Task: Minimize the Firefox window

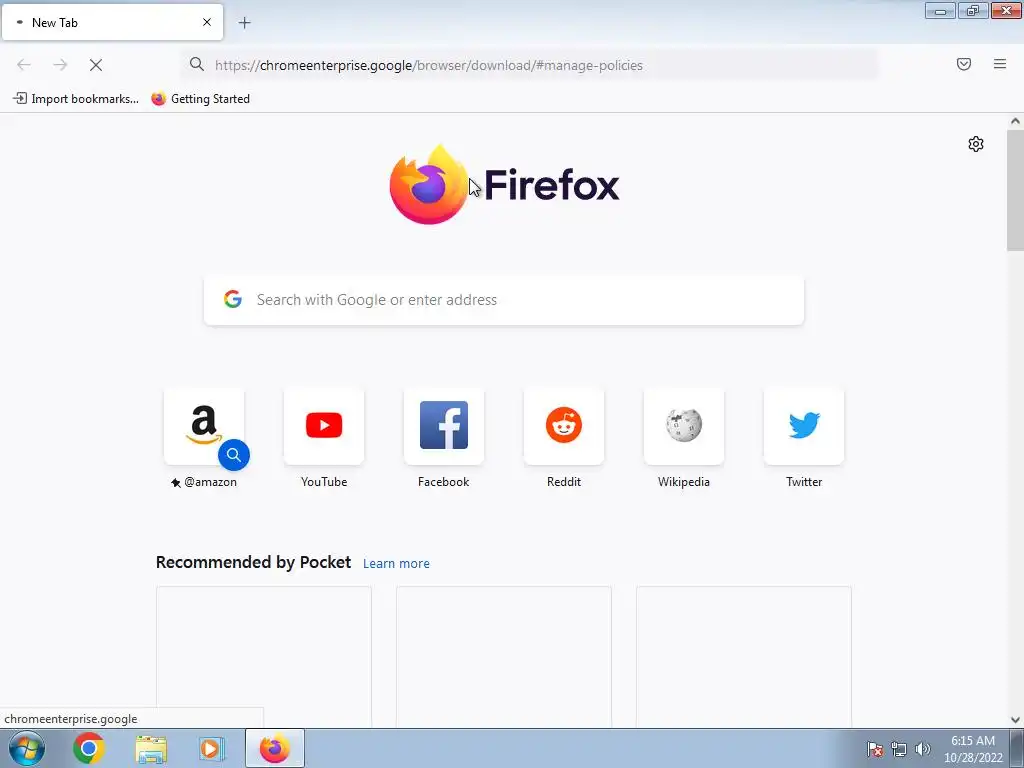Action: pos(940,10)
